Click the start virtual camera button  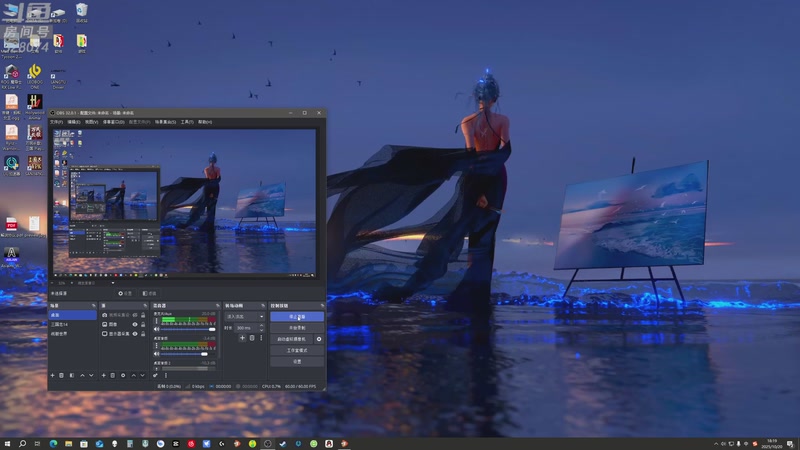[x=292, y=339]
